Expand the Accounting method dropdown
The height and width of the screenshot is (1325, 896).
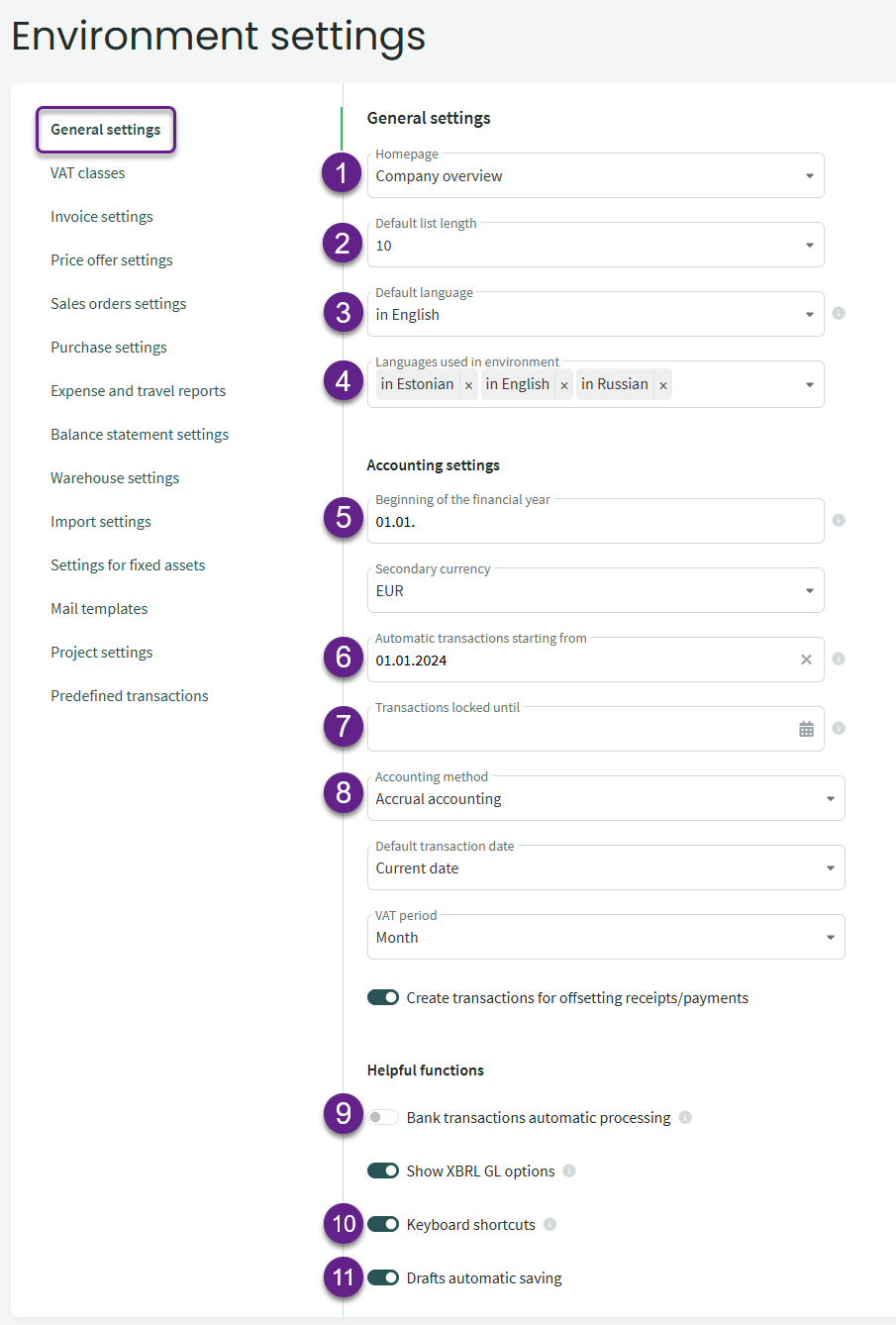(604, 798)
